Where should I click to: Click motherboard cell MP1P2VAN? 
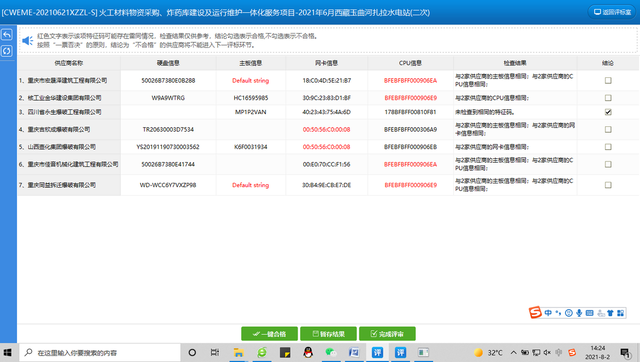pyautogui.click(x=251, y=112)
